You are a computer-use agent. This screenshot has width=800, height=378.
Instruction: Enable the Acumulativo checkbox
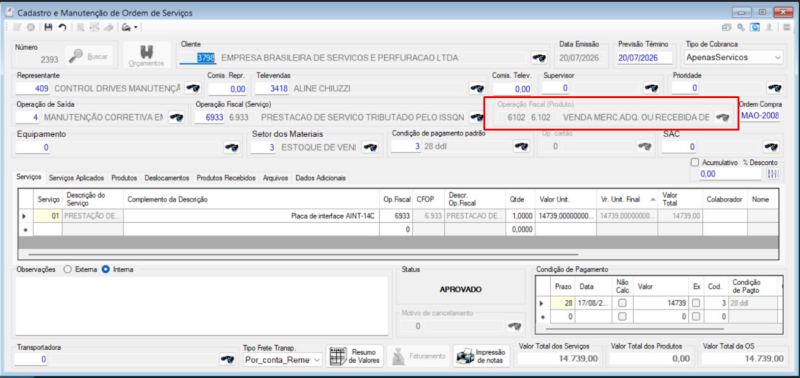[x=694, y=162]
